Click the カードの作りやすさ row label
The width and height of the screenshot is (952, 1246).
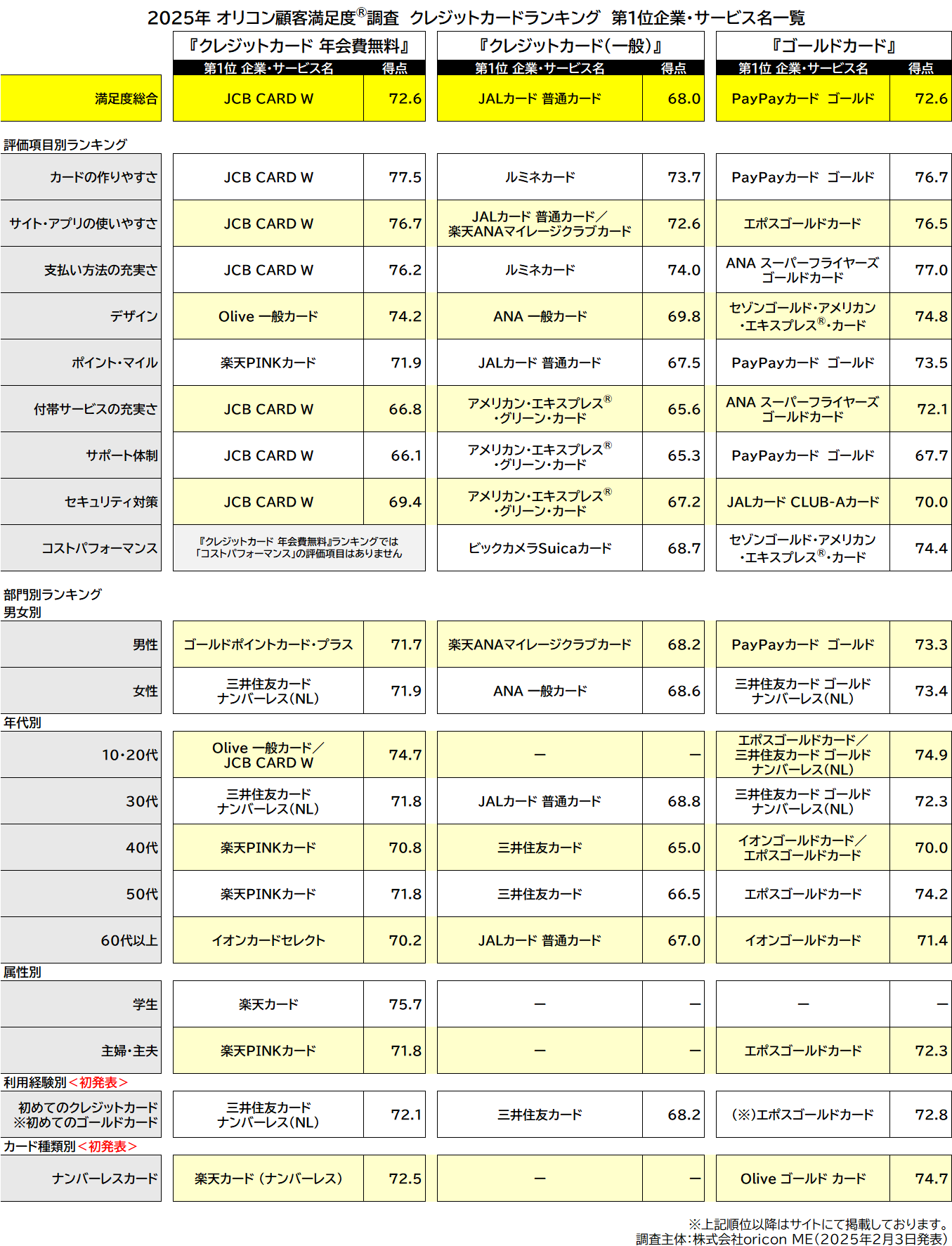(x=81, y=177)
